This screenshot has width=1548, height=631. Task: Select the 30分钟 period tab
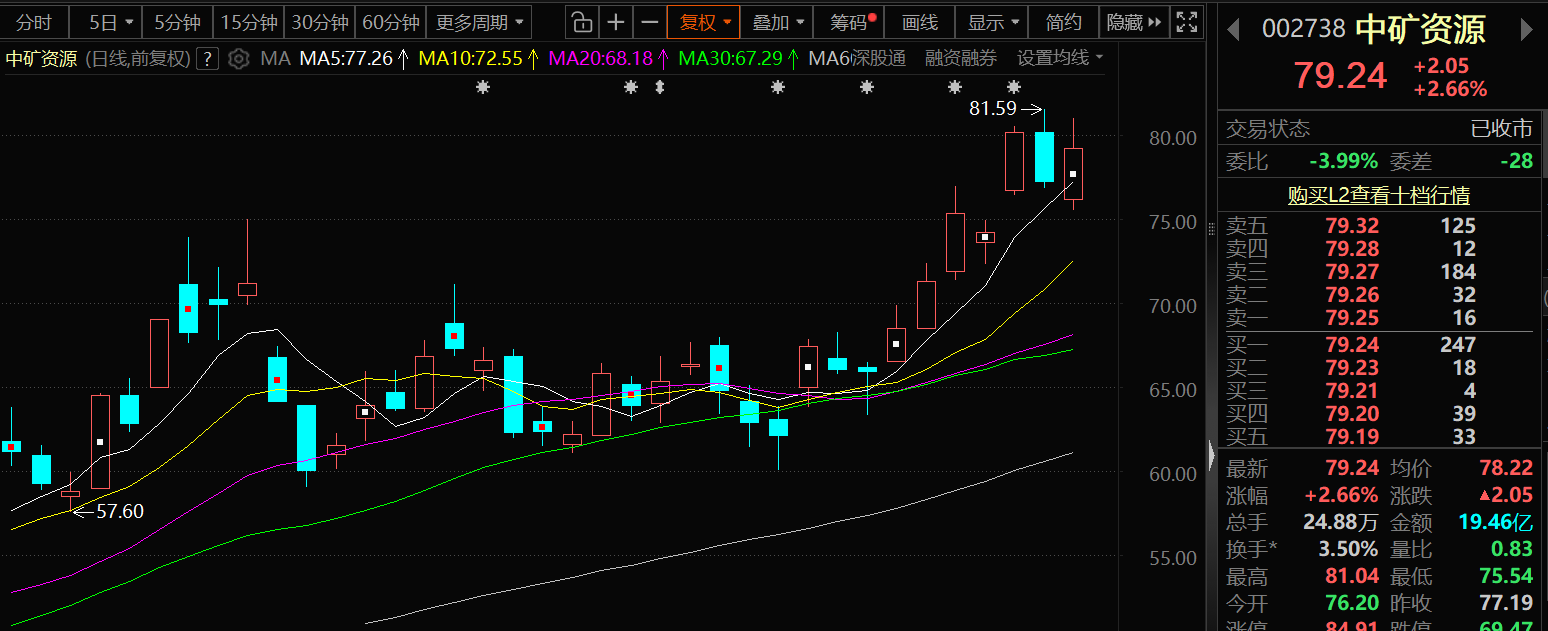(x=320, y=22)
